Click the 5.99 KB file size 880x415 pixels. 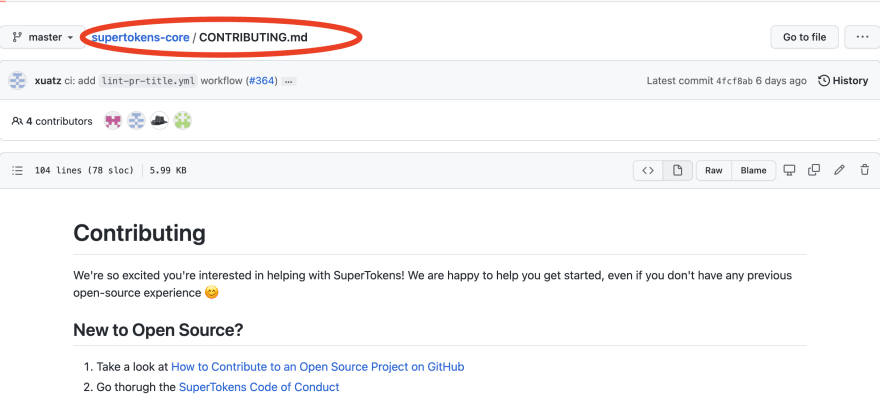pyautogui.click(x=168, y=170)
